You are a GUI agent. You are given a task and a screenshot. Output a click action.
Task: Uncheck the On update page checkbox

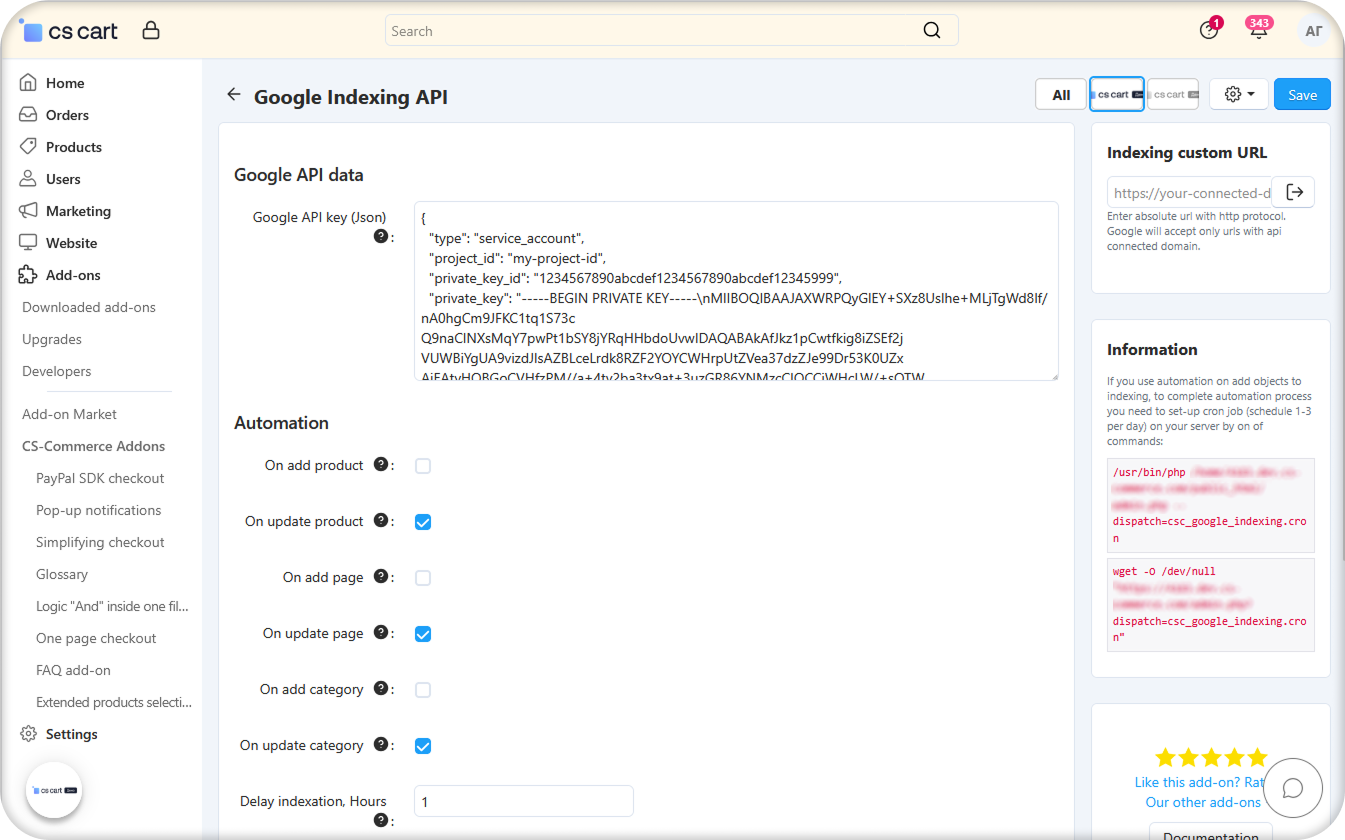pyautogui.click(x=423, y=634)
